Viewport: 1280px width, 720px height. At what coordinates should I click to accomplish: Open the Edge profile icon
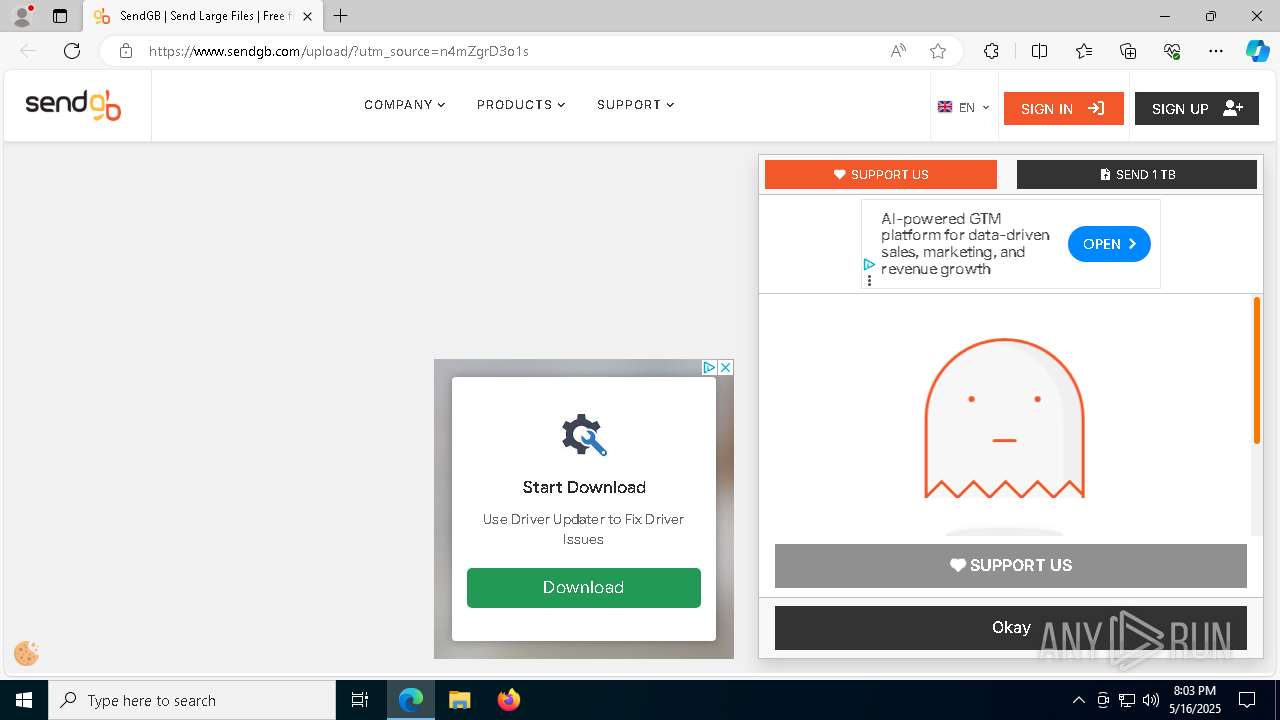(22, 16)
